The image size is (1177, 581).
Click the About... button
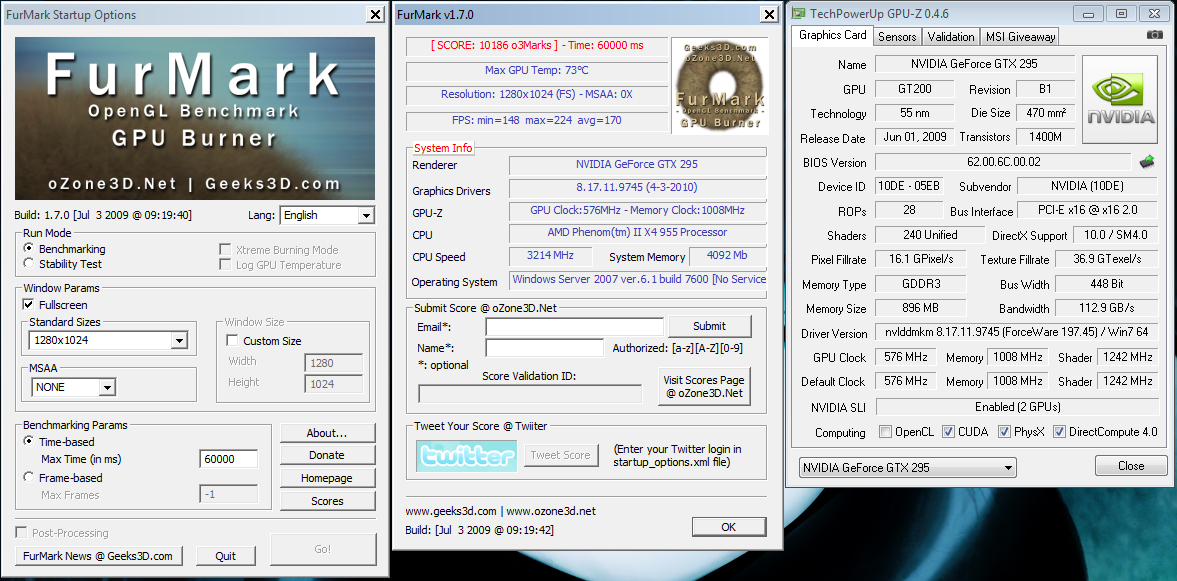point(327,433)
